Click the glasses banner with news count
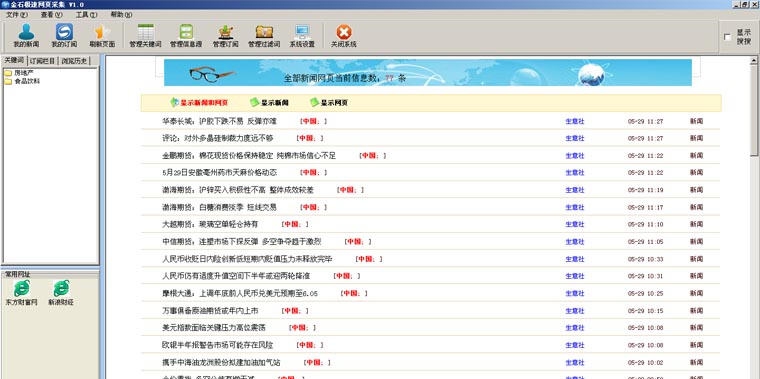 click(x=428, y=73)
